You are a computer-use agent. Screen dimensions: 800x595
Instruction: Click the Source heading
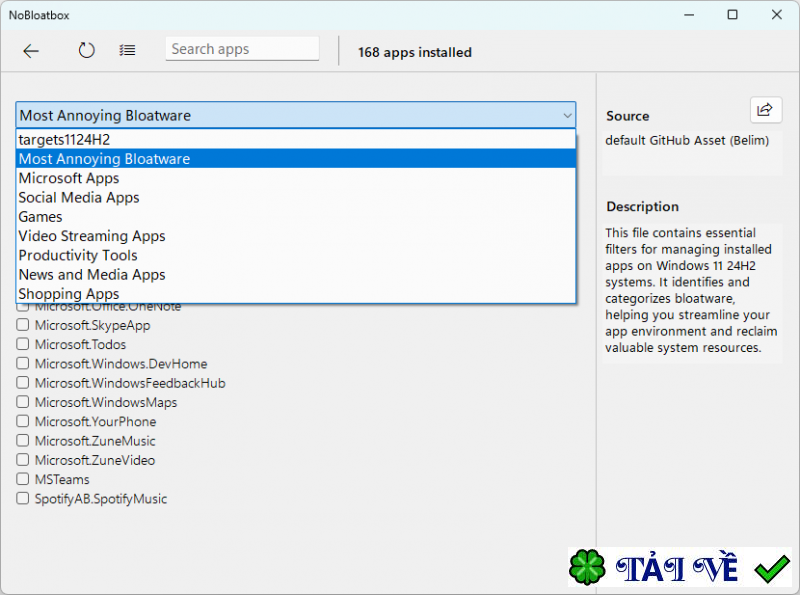tap(628, 116)
